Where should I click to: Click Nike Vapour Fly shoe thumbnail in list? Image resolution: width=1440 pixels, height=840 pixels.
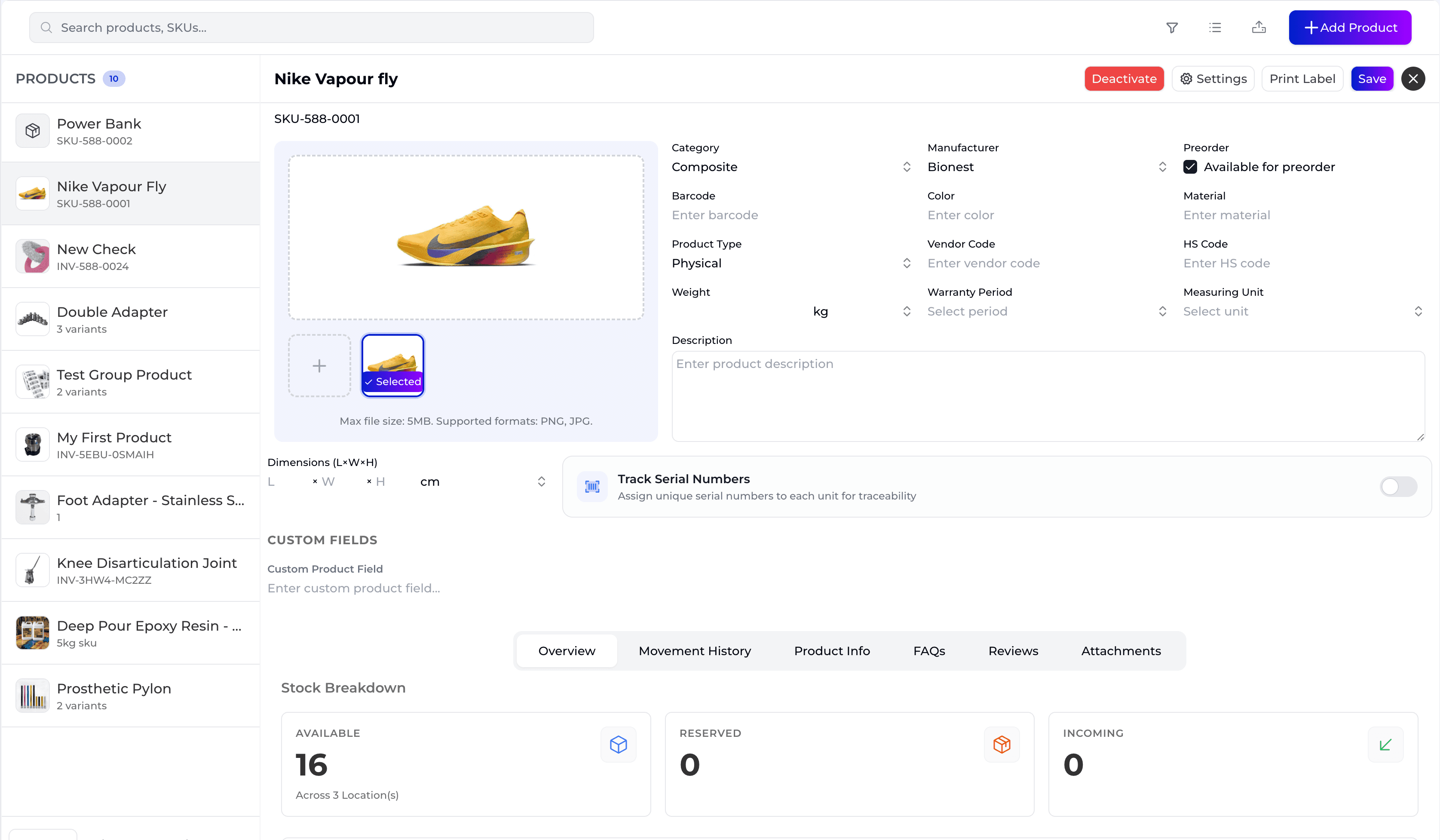(33, 194)
